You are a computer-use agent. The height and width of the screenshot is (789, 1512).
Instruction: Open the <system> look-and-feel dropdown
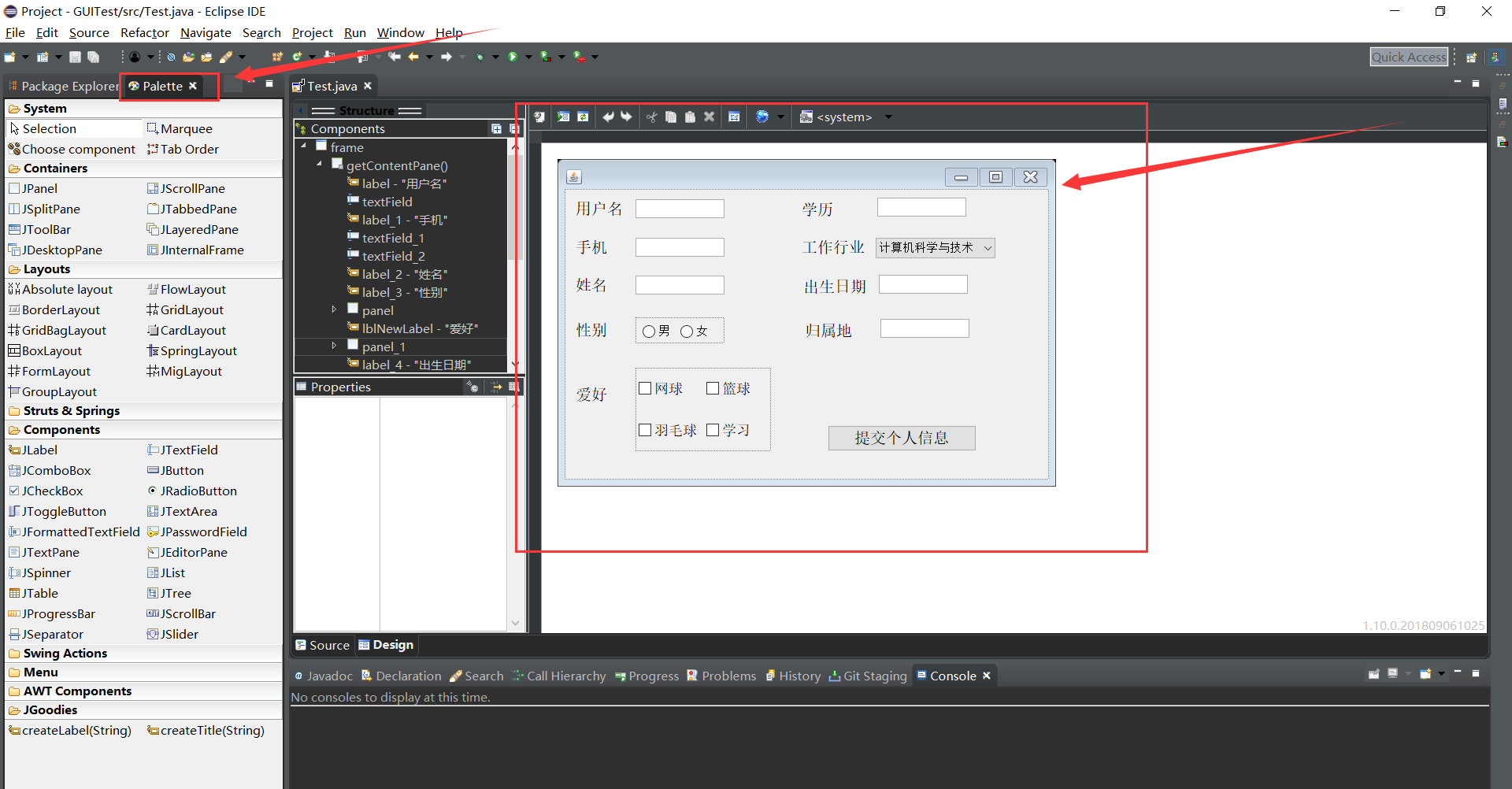point(888,117)
